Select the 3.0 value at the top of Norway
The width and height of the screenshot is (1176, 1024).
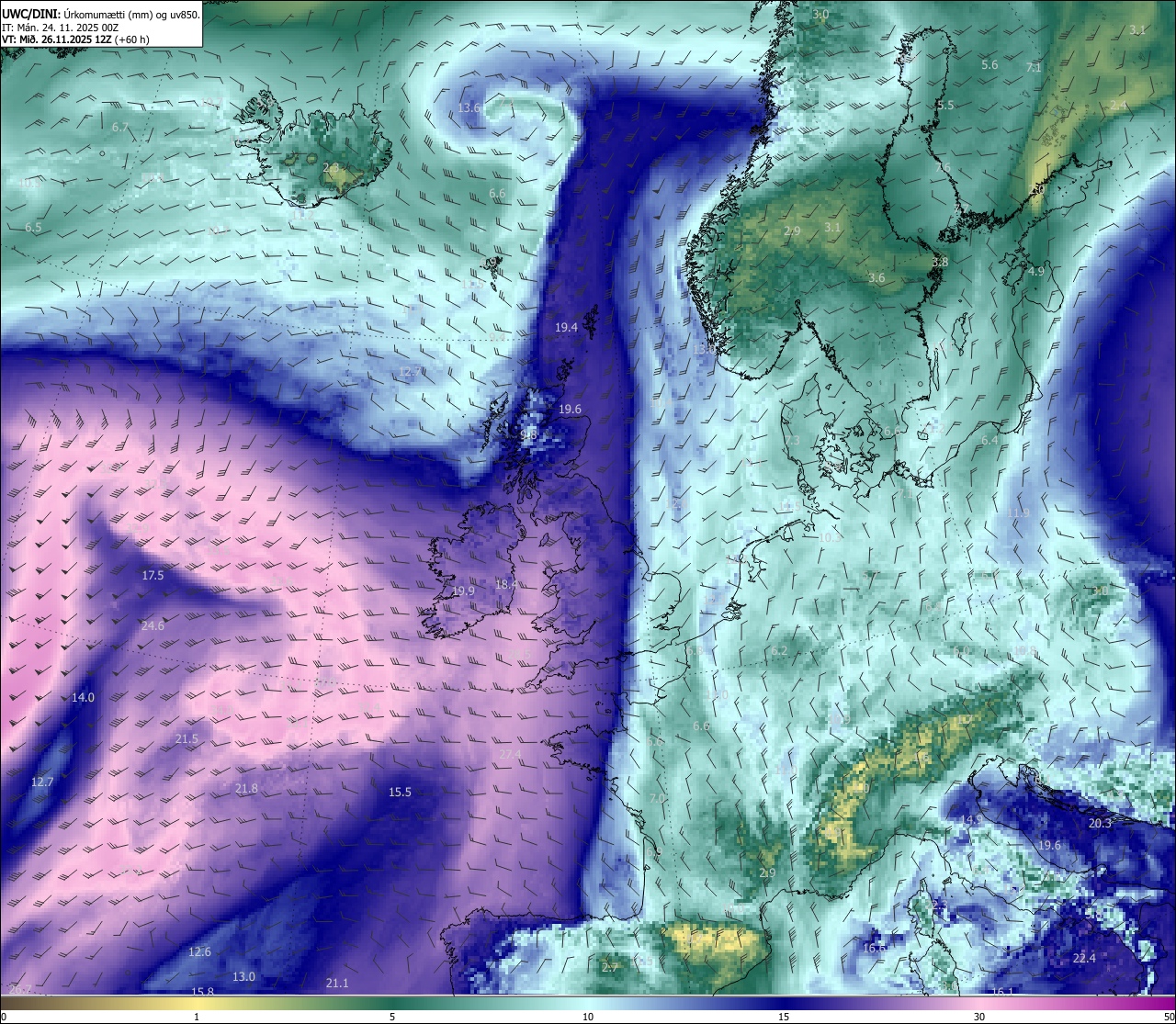pos(820,15)
